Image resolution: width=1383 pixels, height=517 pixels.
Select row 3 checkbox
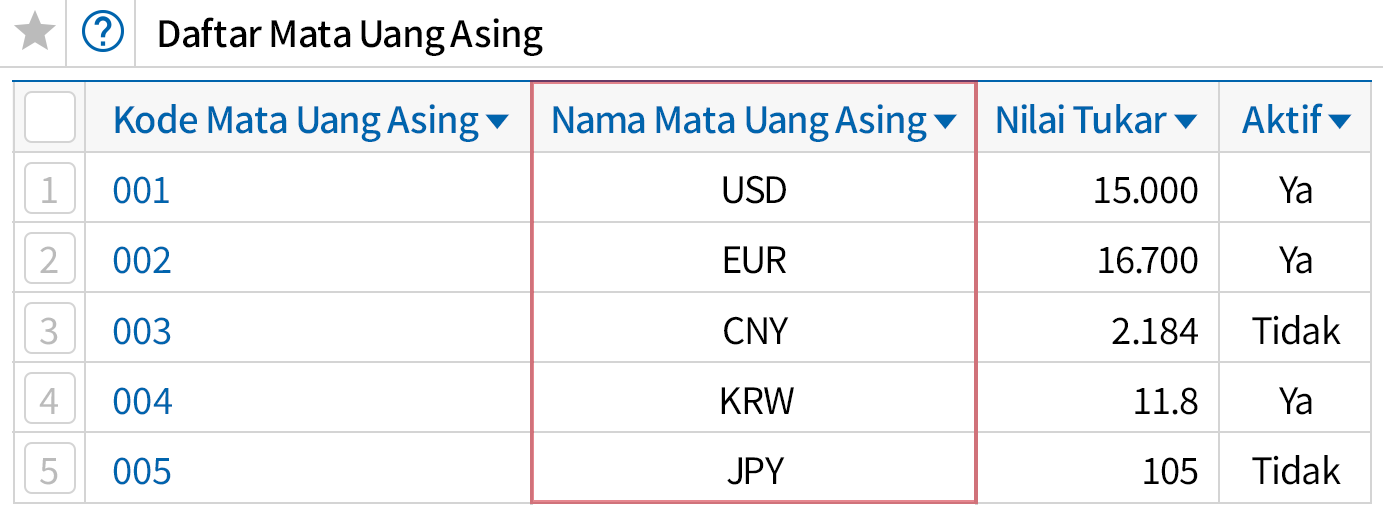coord(49,330)
